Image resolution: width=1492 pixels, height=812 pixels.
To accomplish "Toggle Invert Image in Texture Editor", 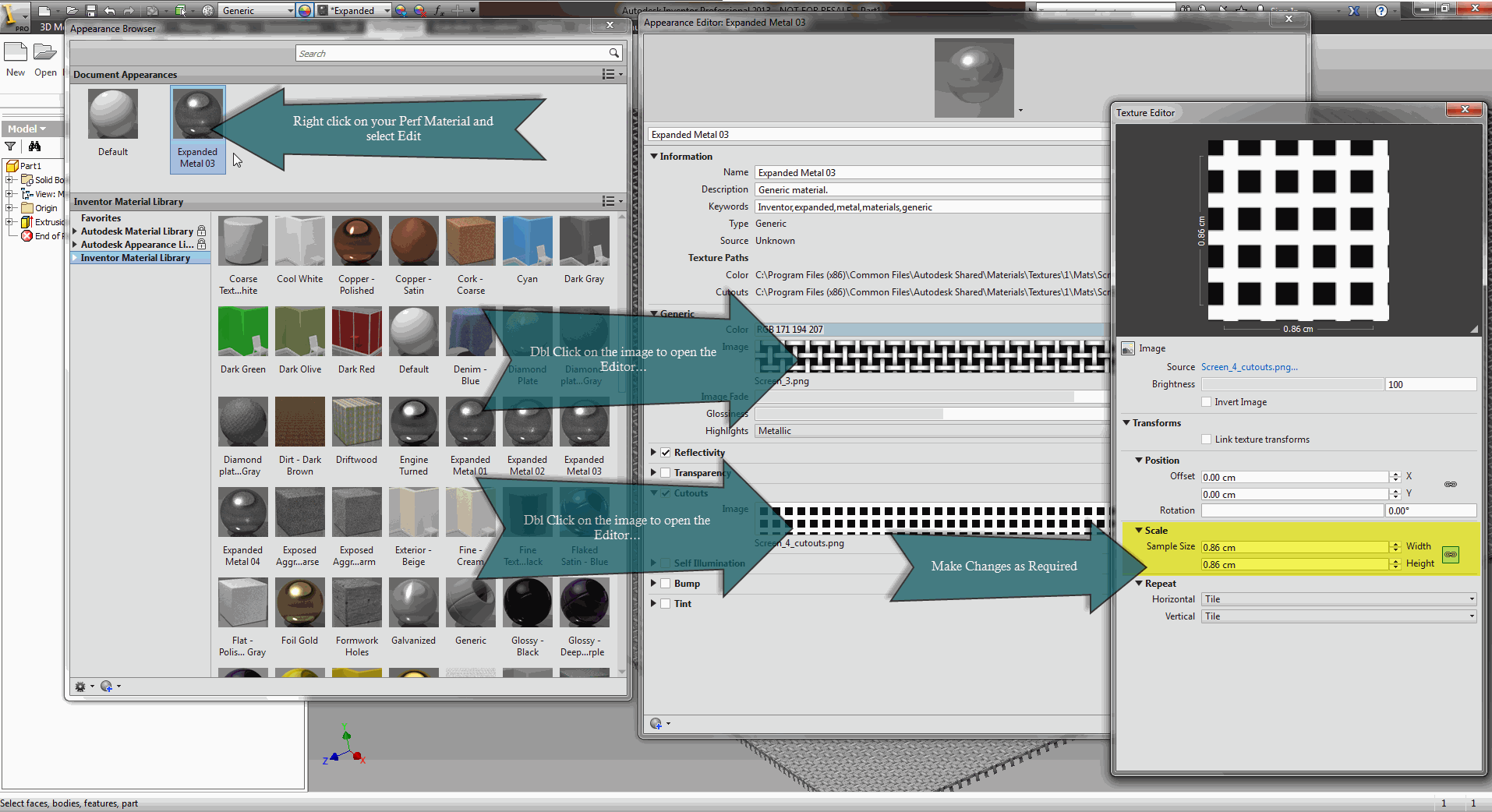I will point(1207,401).
